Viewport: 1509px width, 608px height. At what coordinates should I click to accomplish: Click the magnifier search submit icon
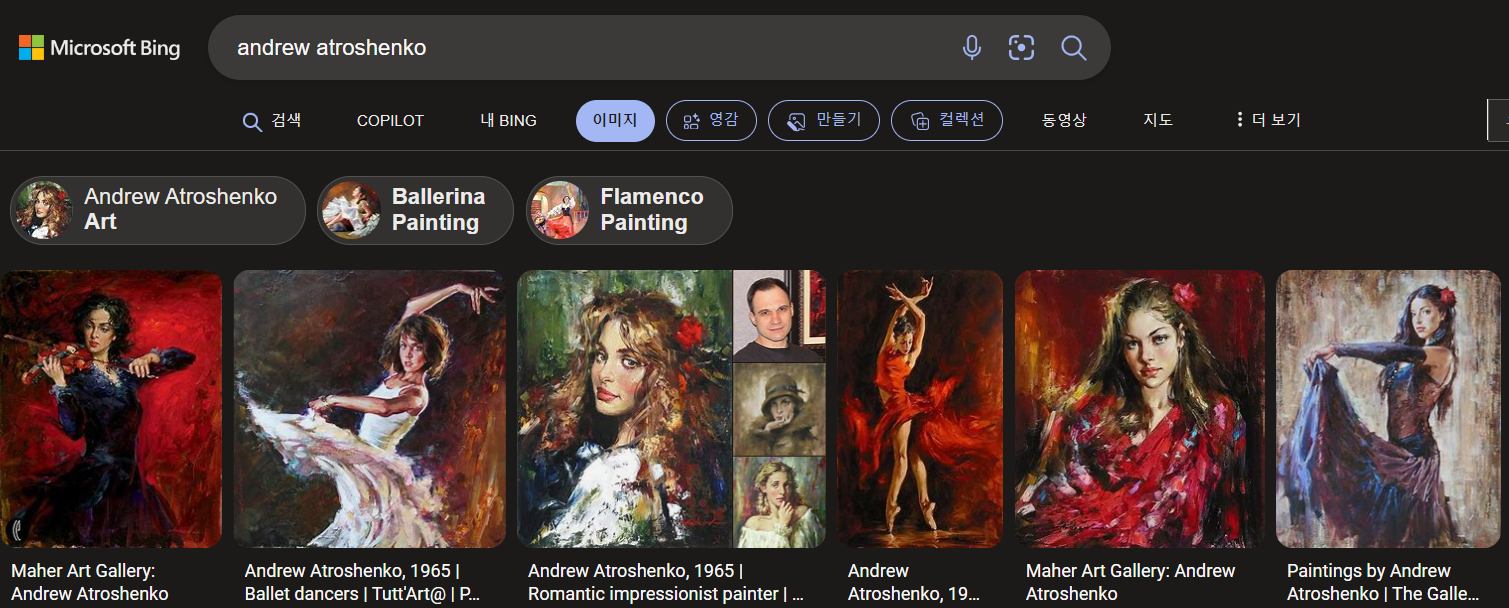1073,47
